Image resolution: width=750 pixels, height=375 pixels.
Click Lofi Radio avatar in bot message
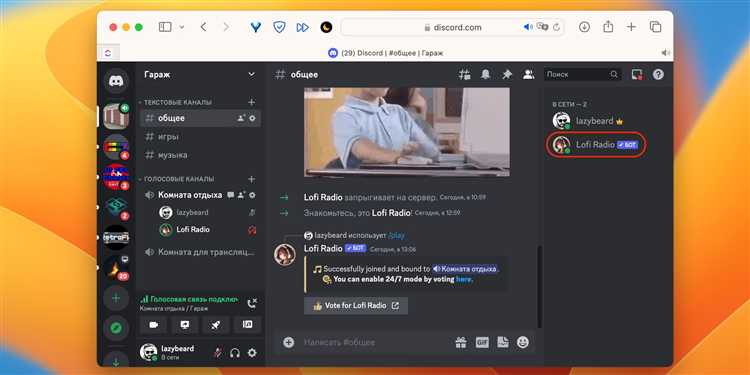coord(285,254)
